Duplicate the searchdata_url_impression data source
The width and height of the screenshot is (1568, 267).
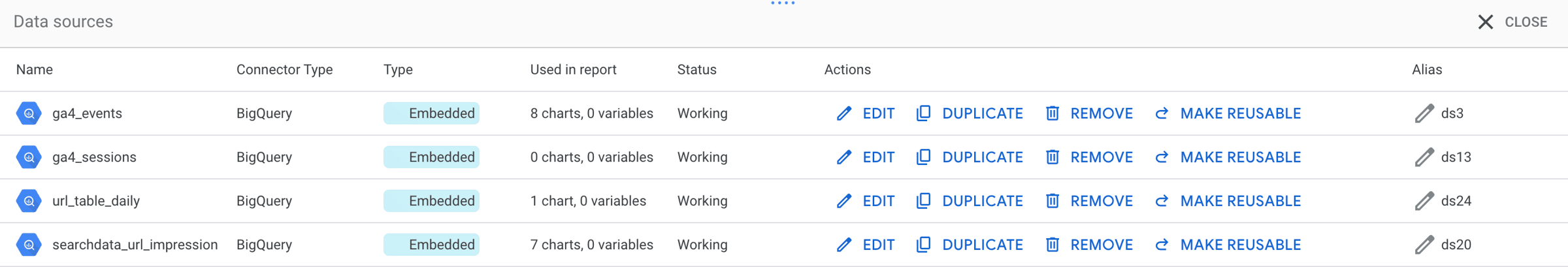970,245
